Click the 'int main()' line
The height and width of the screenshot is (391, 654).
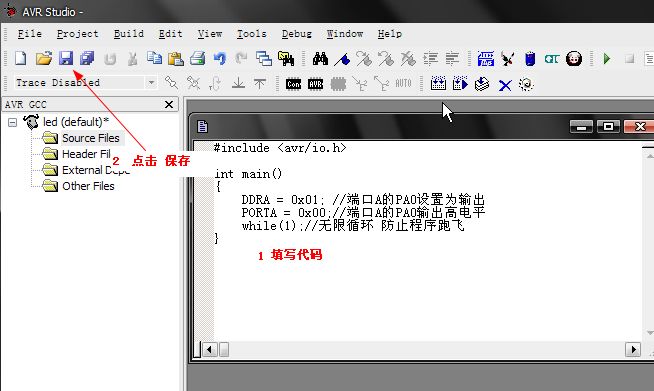click(249, 174)
